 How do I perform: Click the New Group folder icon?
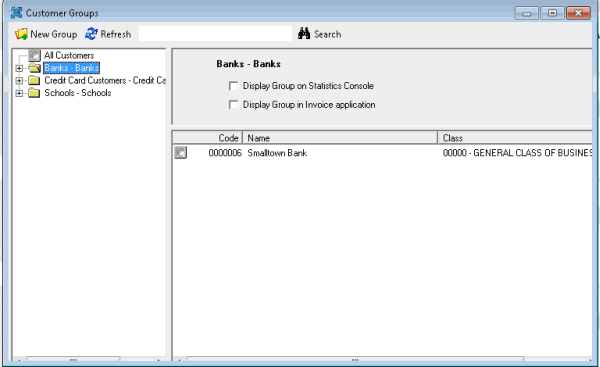(x=21, y=34)
